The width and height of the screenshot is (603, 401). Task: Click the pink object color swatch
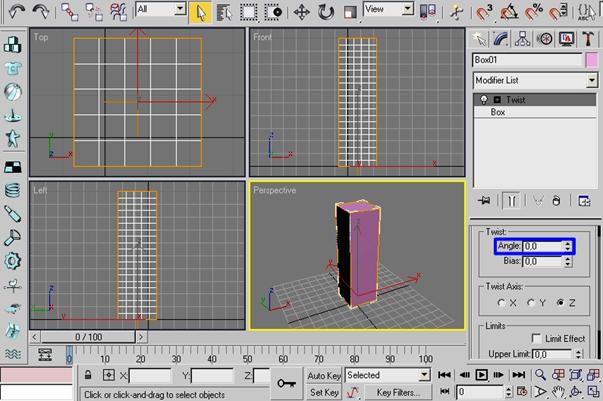pos(592,60)
